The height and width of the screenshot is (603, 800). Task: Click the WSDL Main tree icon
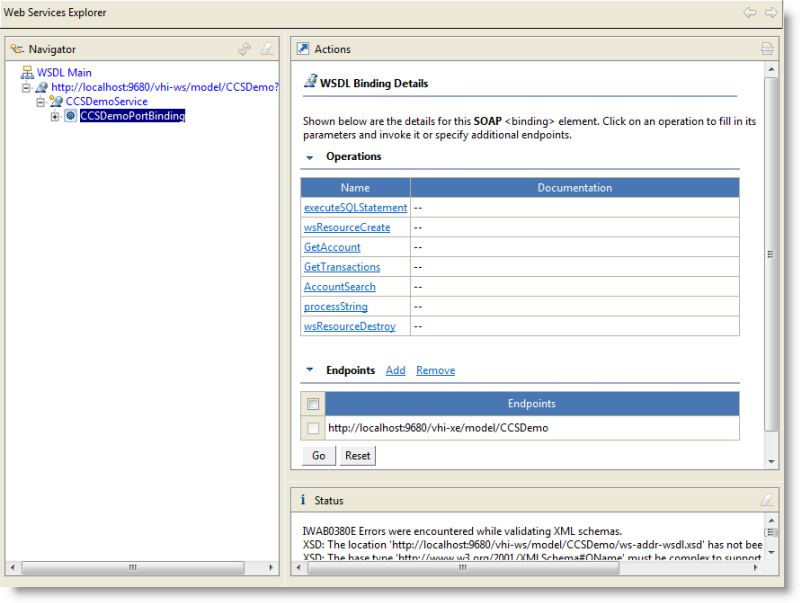pos(27,73)
